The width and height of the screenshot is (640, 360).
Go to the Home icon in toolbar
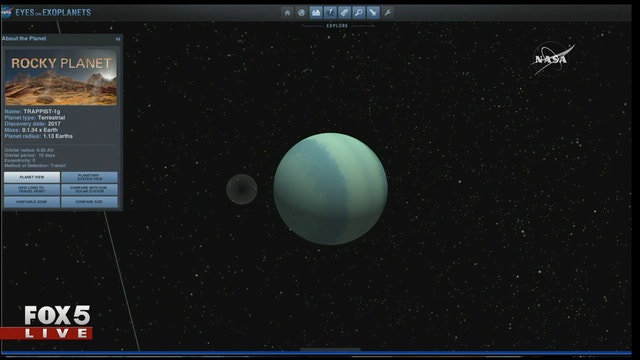(x=287, y=13)
